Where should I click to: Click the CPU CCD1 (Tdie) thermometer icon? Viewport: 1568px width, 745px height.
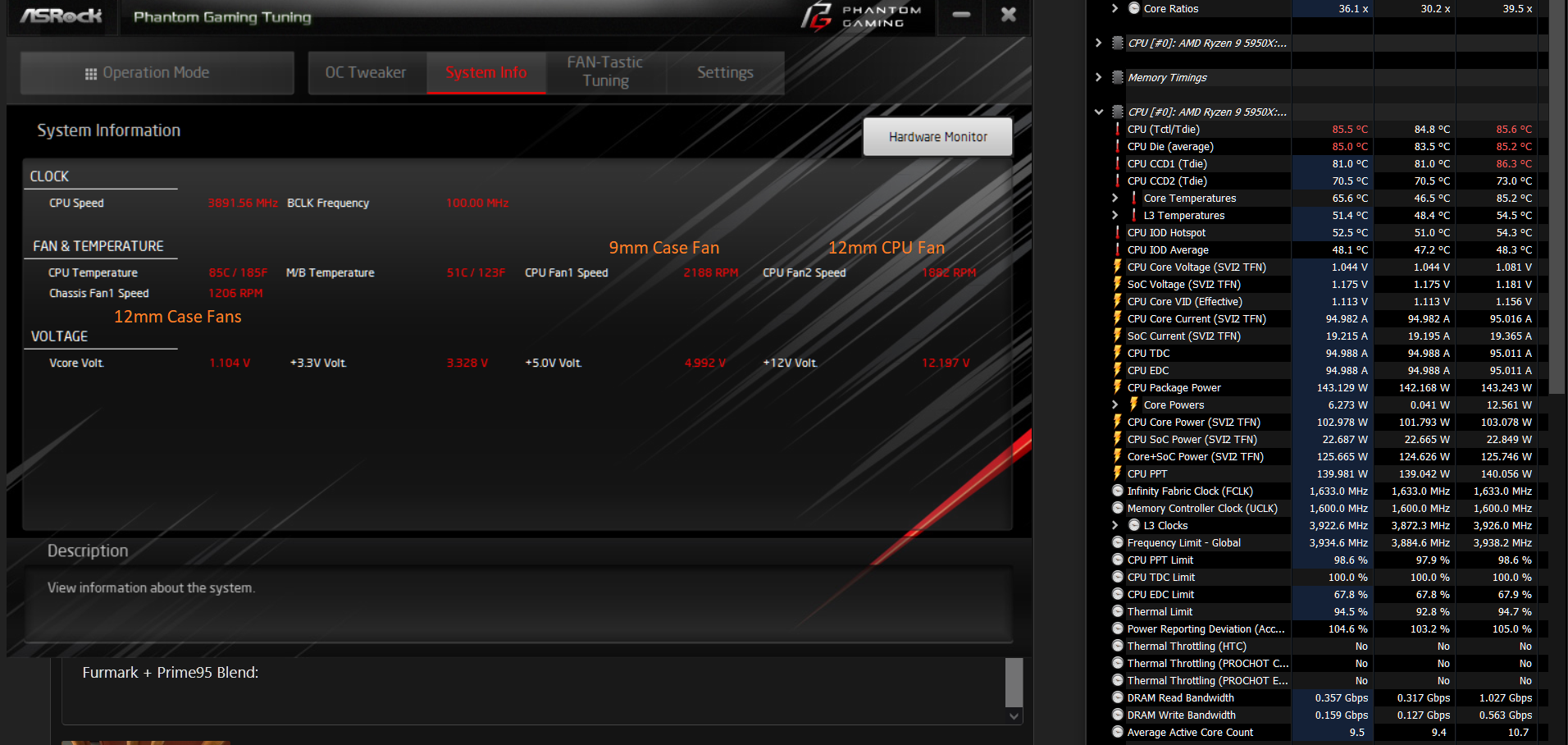coord(1117,163)
